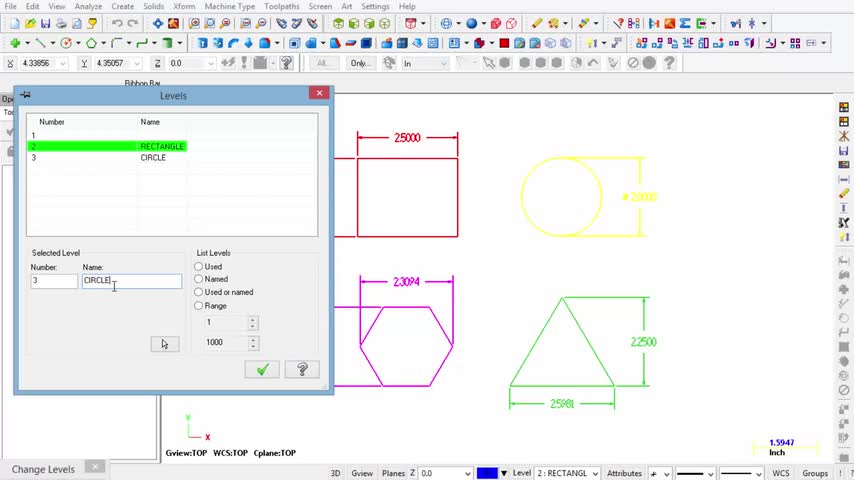Screen dimensions: 854x480
Task: Click the Attributes button in status bar
Action: click(624, 473)
